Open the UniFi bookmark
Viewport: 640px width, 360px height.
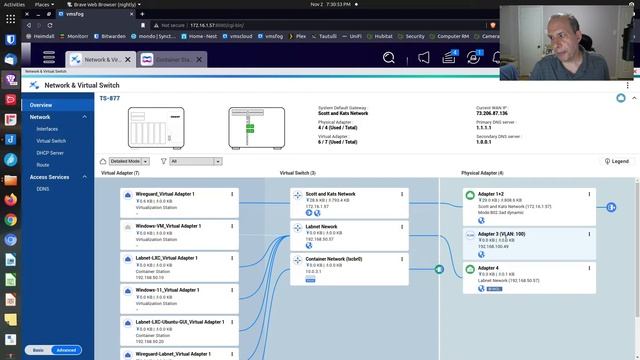click(x=352, y=36)
